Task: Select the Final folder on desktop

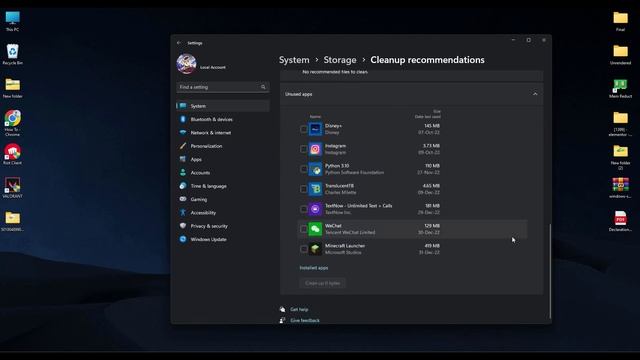Action: pyautogui.click(x=620, y=21)
